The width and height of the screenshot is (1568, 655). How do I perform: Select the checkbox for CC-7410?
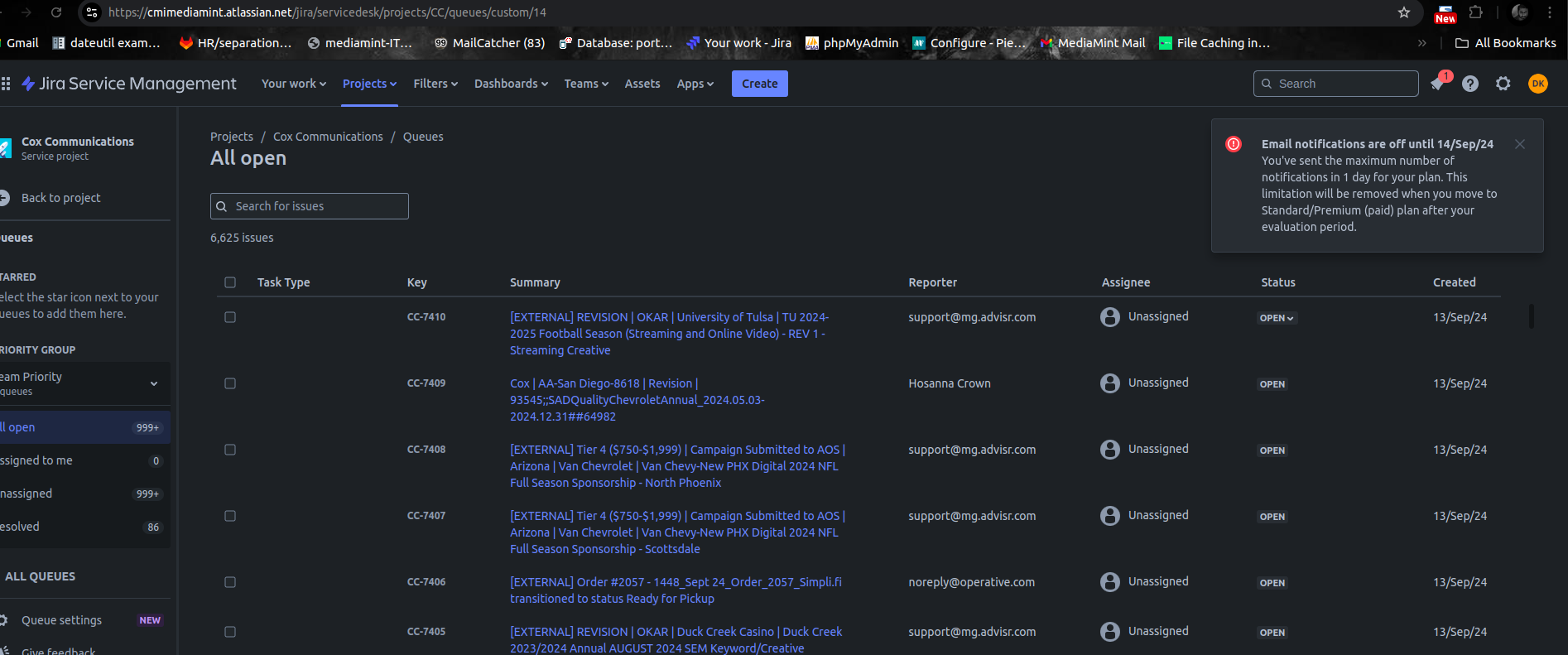[230, 317]
